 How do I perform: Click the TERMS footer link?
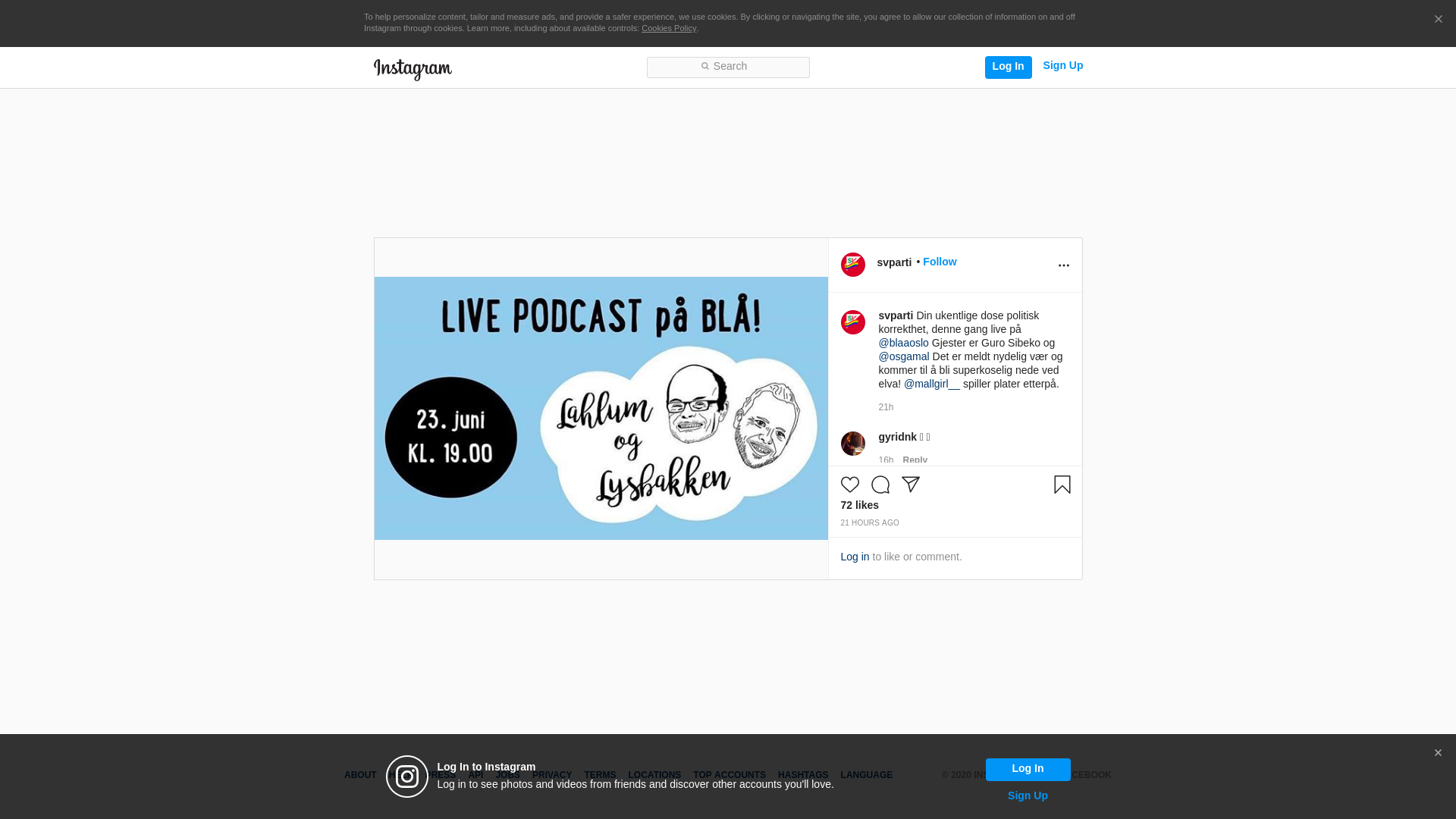coord(599,775)
